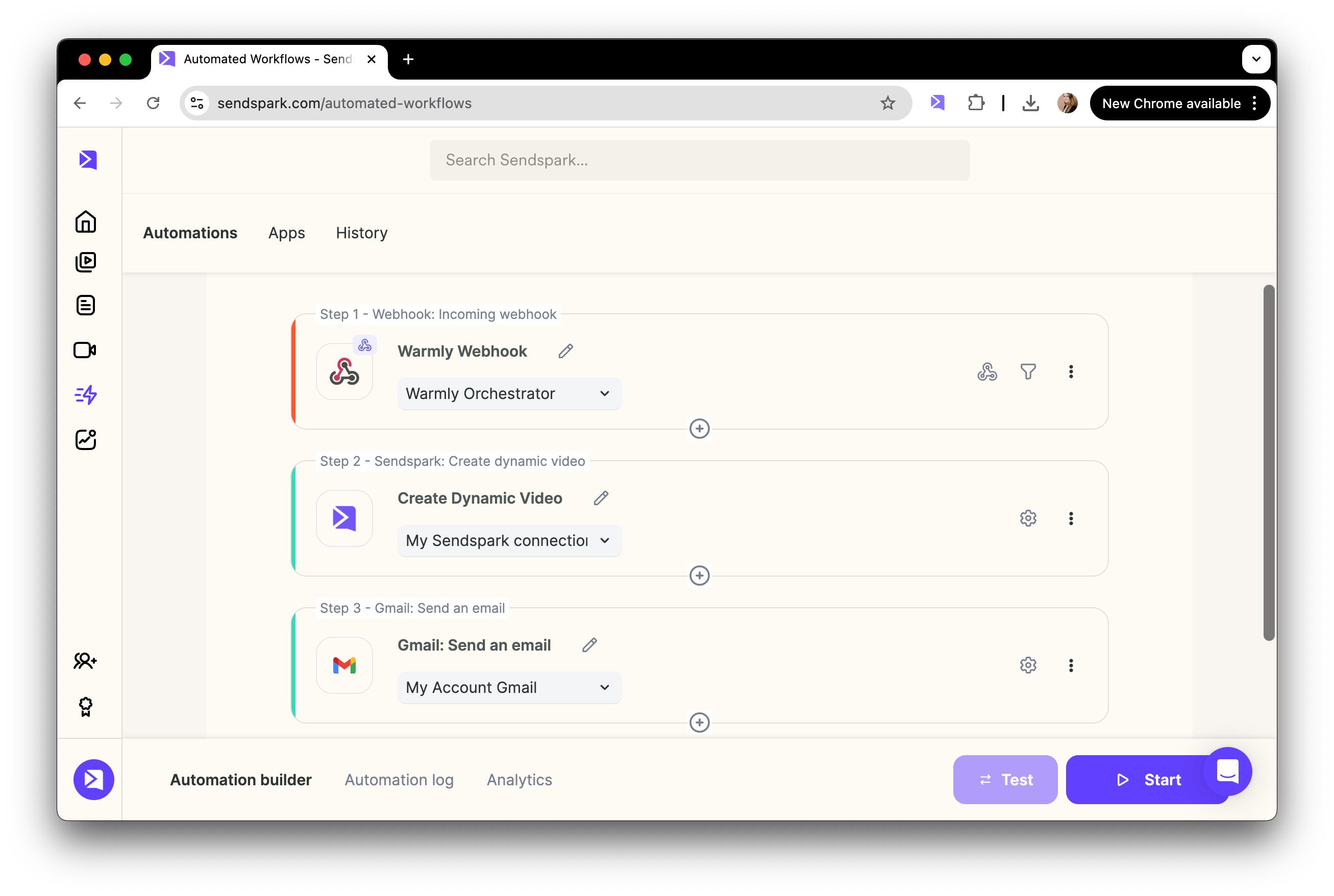1334x896 pixels.
Task: Switch to the History tab
Action: tap(361, 233)
